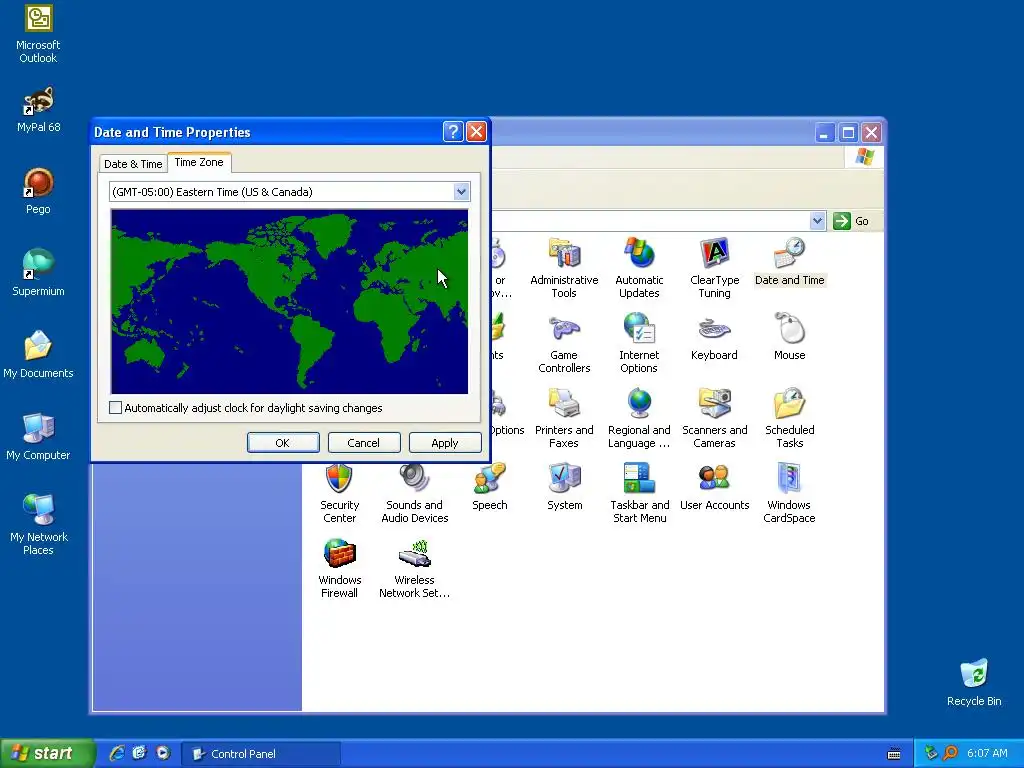Click the world map time zone image
The height and width of the screenshot is (768, 1024).
(x=289, y=301)
